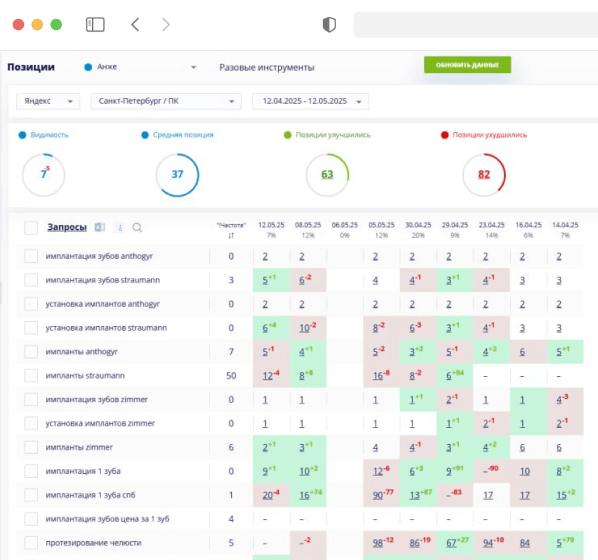This screenshot has height=560, width=598.
Task: Check the имплантация зубов zimmer row checkbox
Action: tap(31, 399)
